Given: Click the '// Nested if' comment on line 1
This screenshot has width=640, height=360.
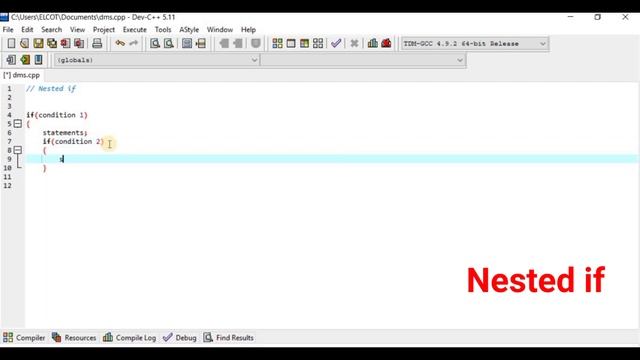Looking at the screenshot, I should point(51,89).
